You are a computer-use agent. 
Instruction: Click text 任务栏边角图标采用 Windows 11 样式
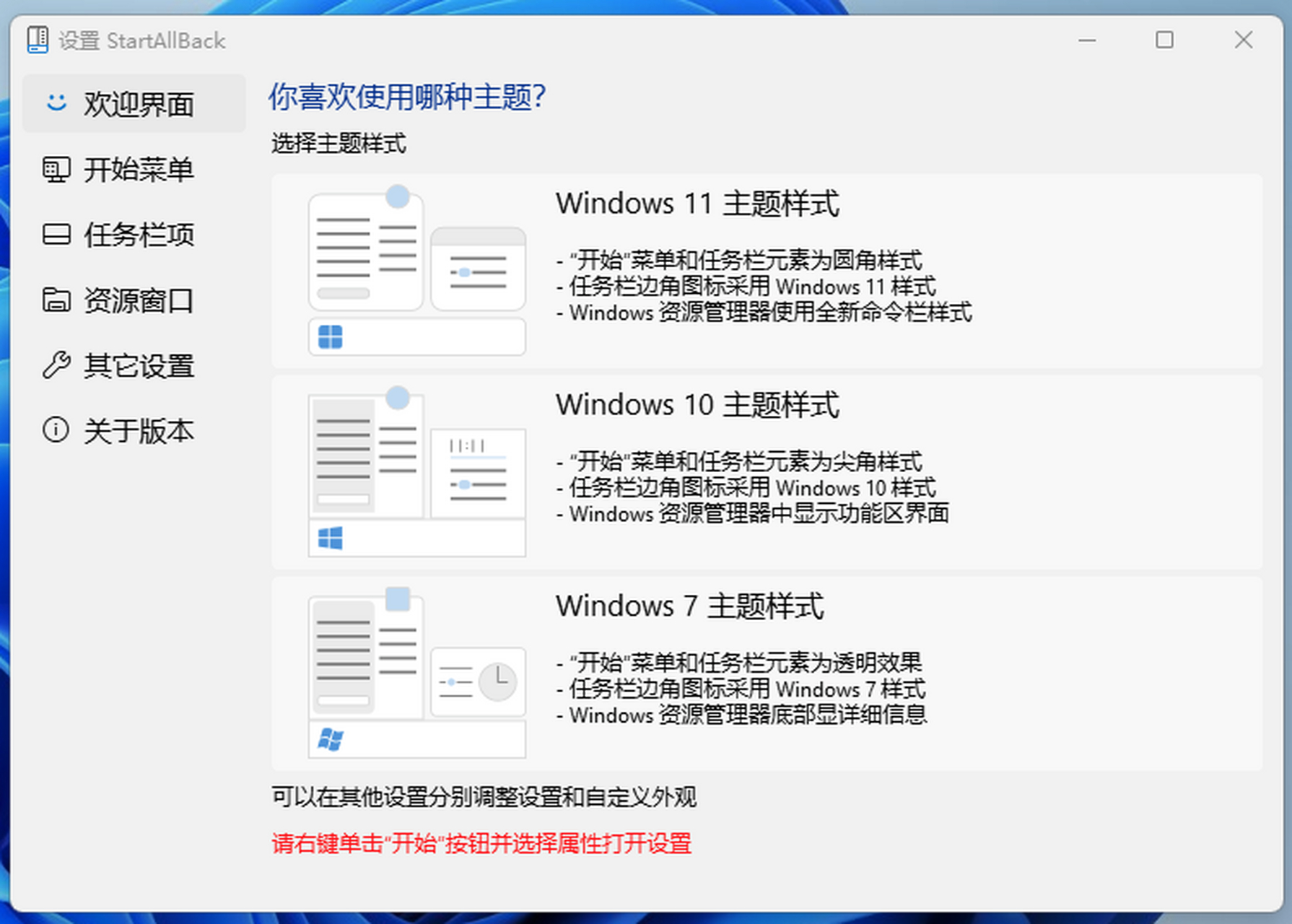click(x=752, y=287)
